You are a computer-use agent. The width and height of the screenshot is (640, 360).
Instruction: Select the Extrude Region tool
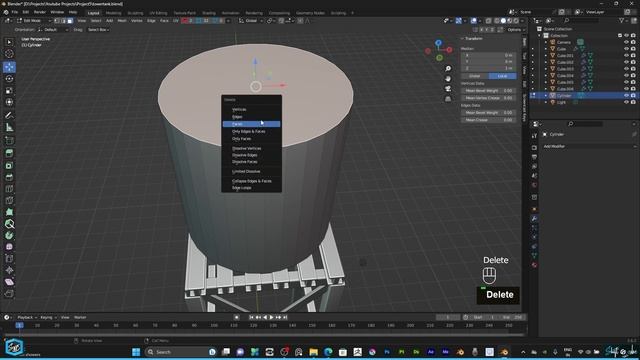[9, 153]
